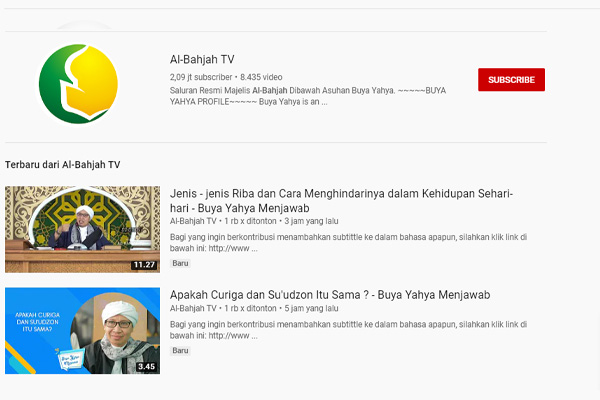
Task: Click the Al-Bahjah TV channel name
Action: [202, 59]
